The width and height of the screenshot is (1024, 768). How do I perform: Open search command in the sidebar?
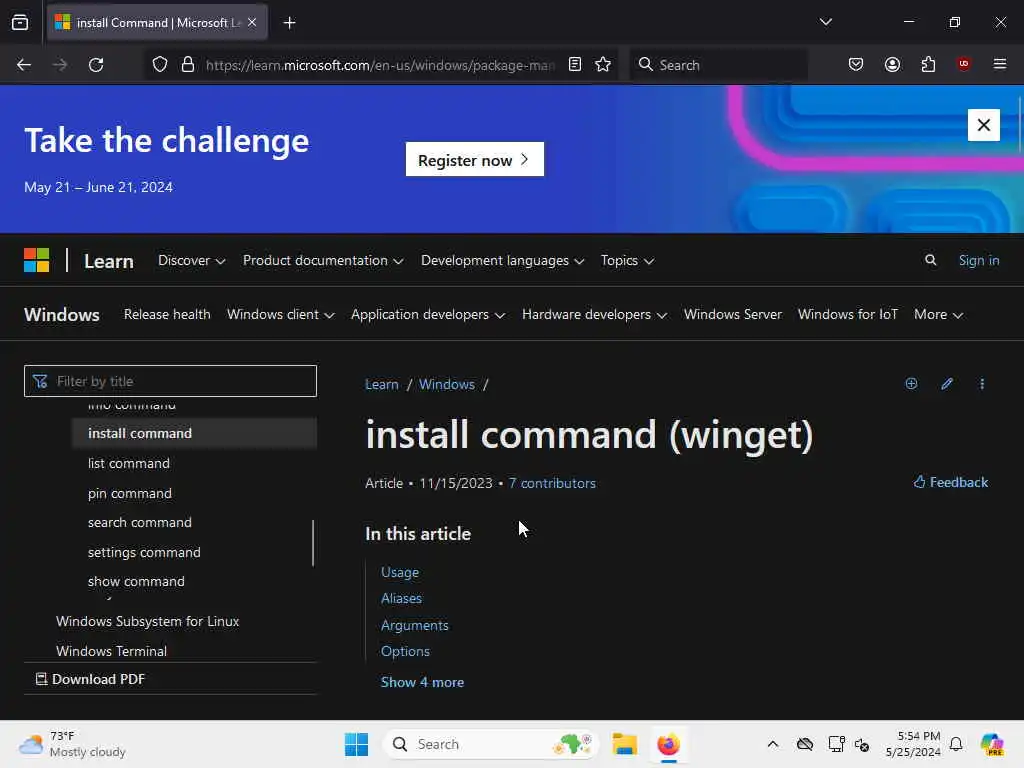click(x=140, y=522)
